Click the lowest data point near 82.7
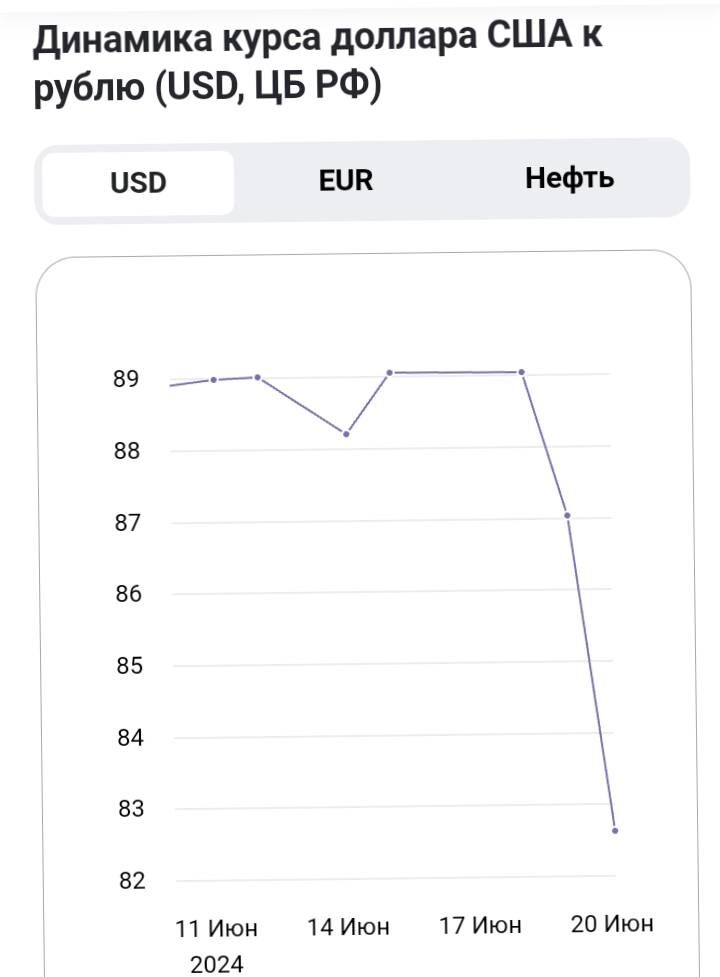The width and height of the screenshot is (720, 977). tap(615, 831)
